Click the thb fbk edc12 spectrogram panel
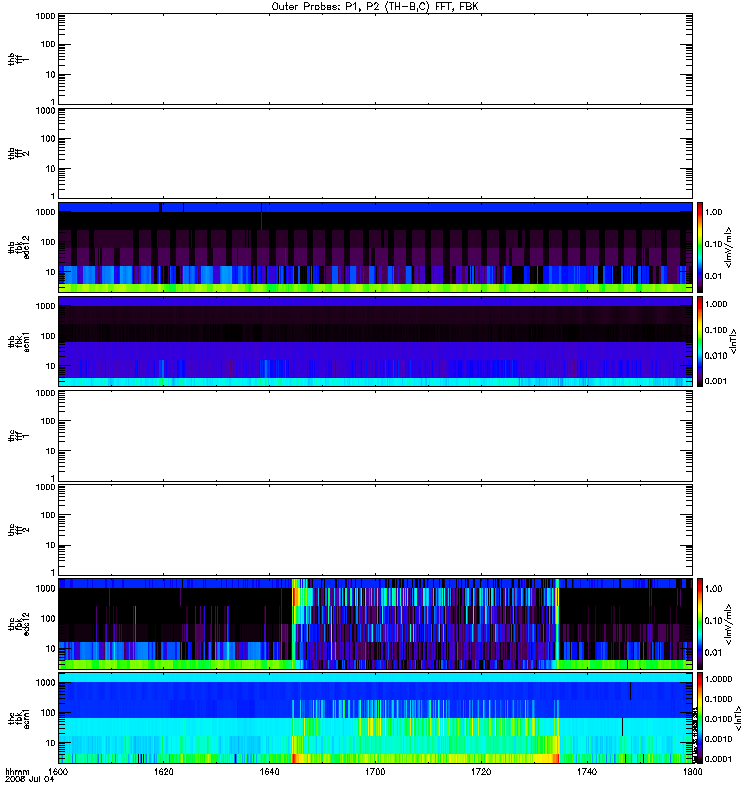The height and width of the screenshot is (800, 750). 375,247
